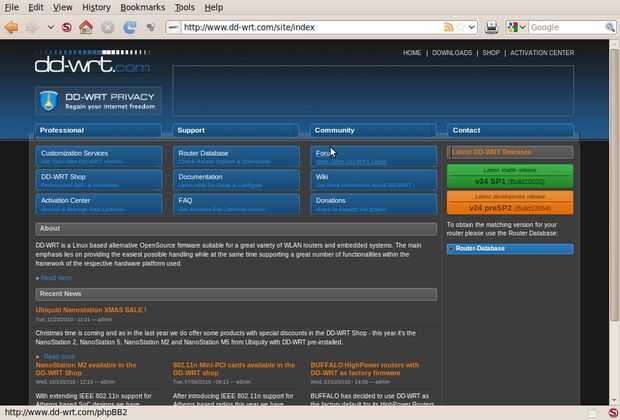The height and width of the screenshot is (420, 620).
Task: Open the DD-WRT Shop button
Action: click(98, 180)
